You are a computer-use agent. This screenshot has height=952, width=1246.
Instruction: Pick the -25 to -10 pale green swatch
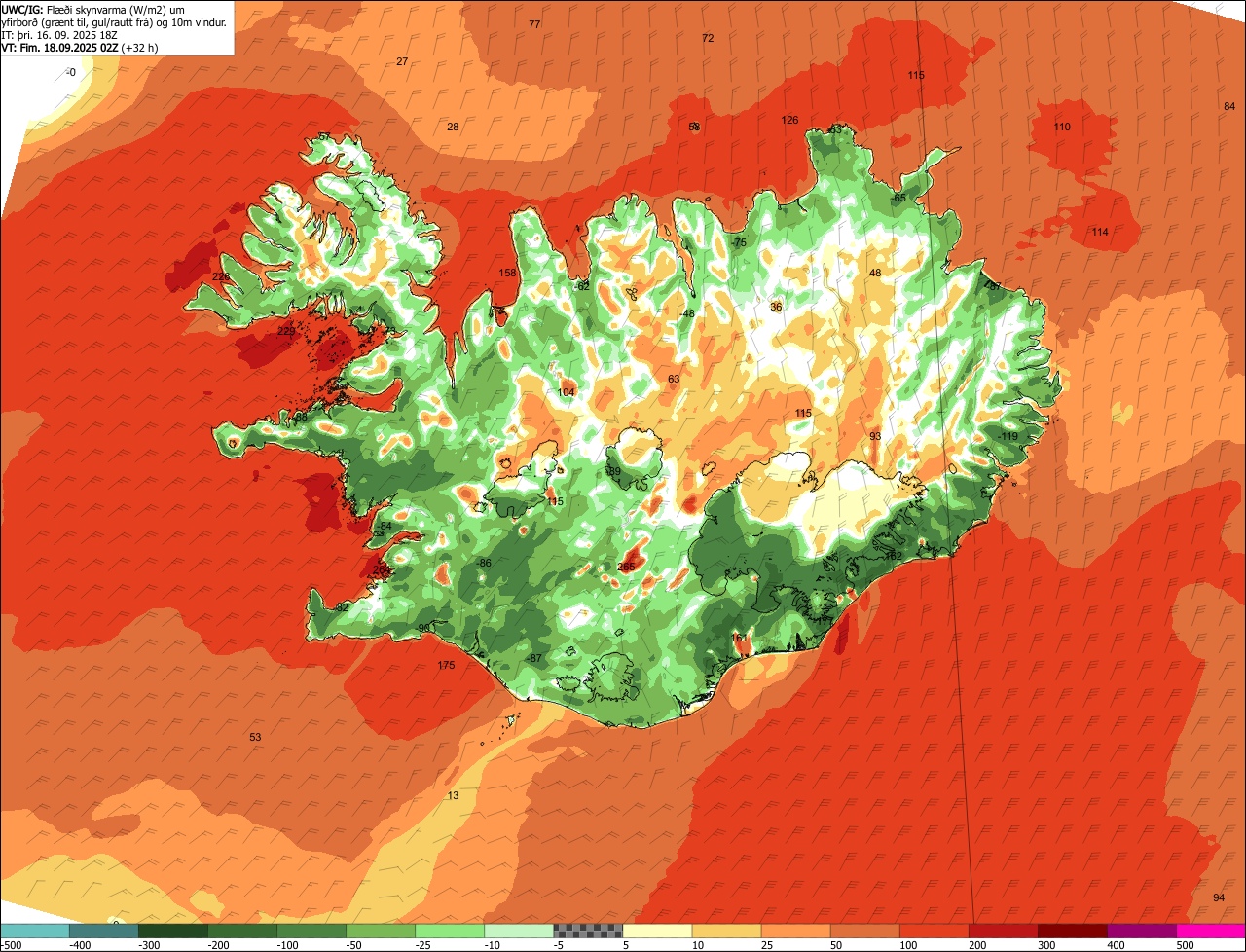[450, 931]
